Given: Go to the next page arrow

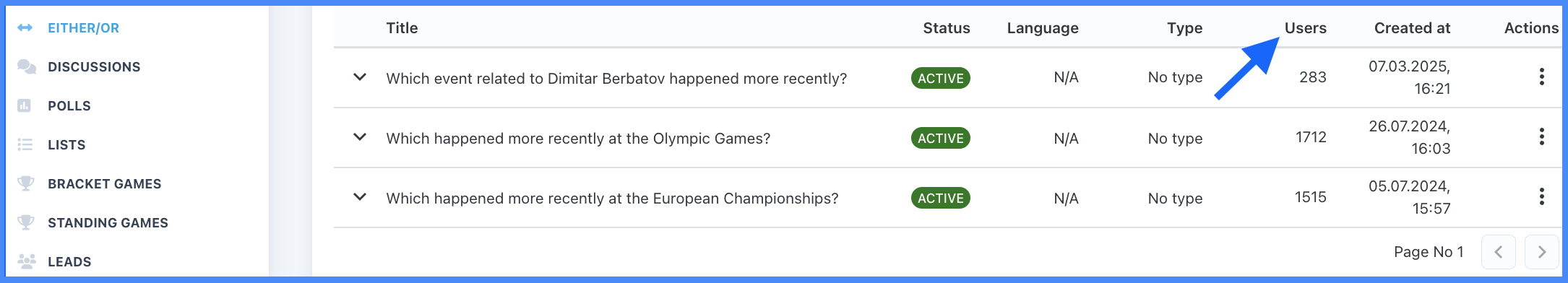Looking at the screenshot, I should tap(1541, 252).
